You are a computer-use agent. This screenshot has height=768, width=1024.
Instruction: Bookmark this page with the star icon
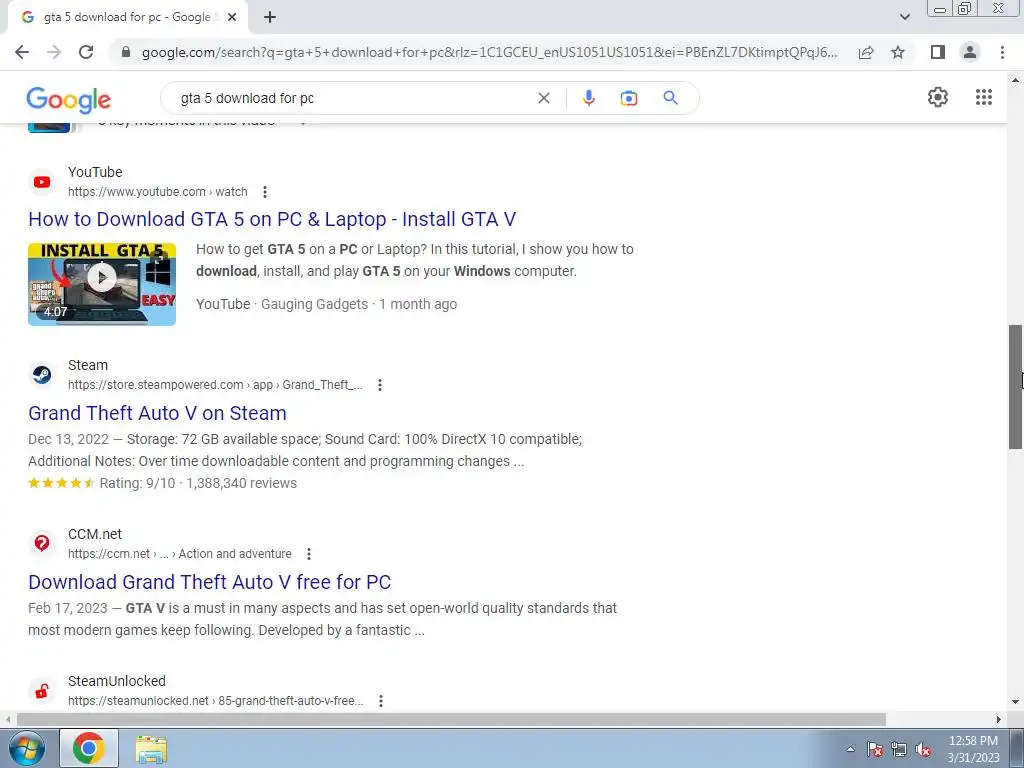tap(898, 52)
